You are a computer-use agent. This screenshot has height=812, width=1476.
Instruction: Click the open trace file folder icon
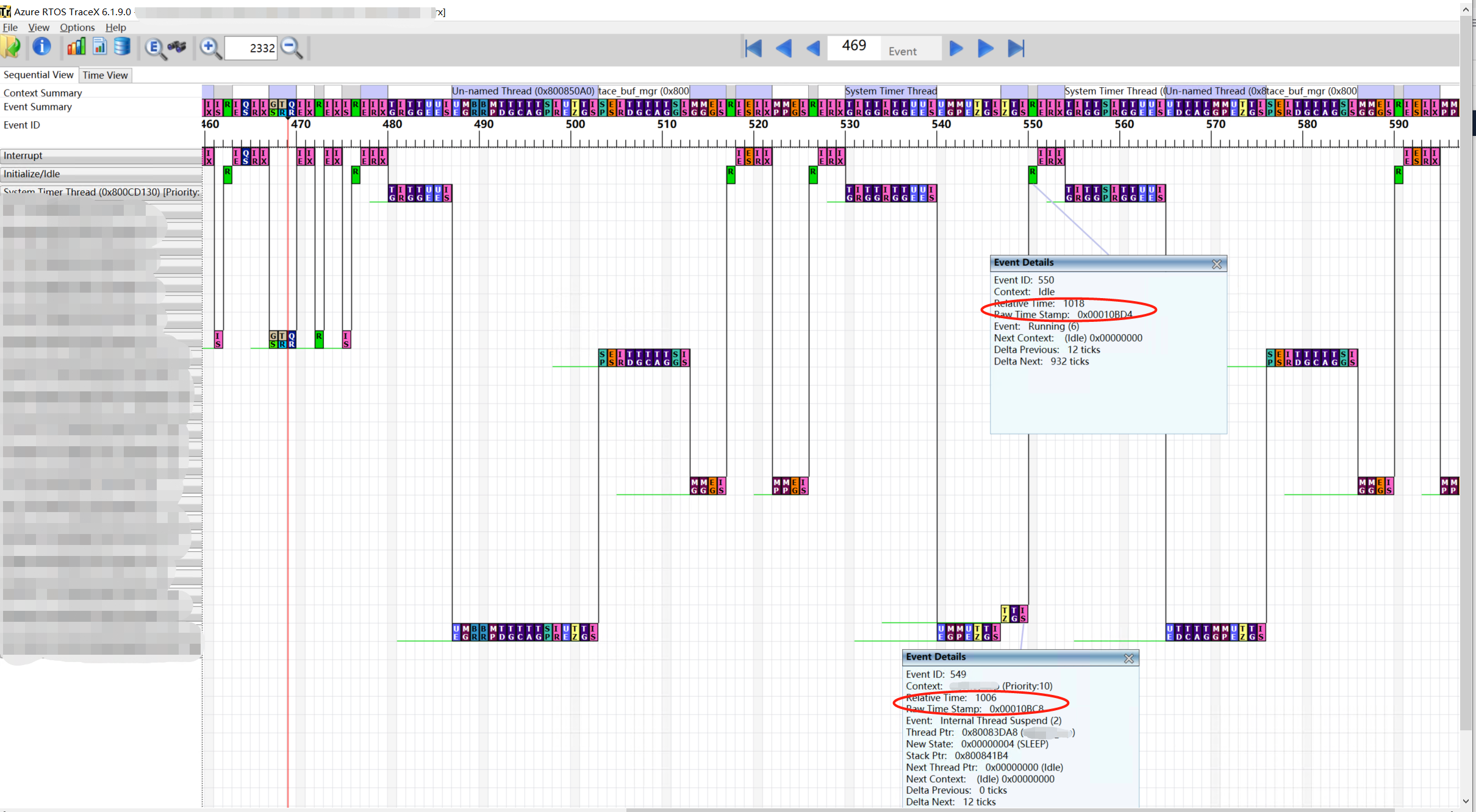pos(11,47)
